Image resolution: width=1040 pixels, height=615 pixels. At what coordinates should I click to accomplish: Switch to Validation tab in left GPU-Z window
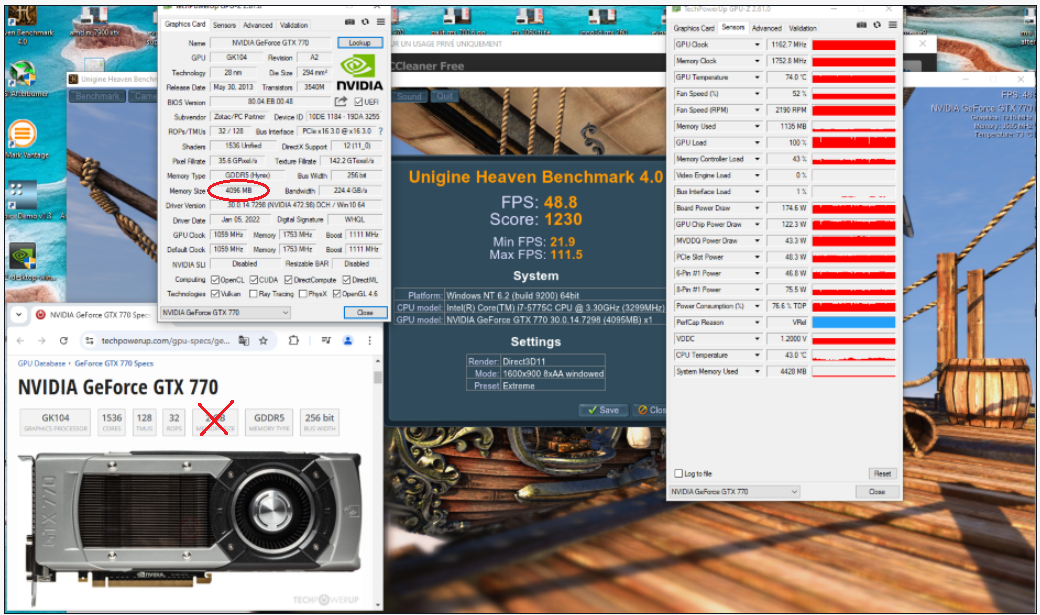pos(294,25)
